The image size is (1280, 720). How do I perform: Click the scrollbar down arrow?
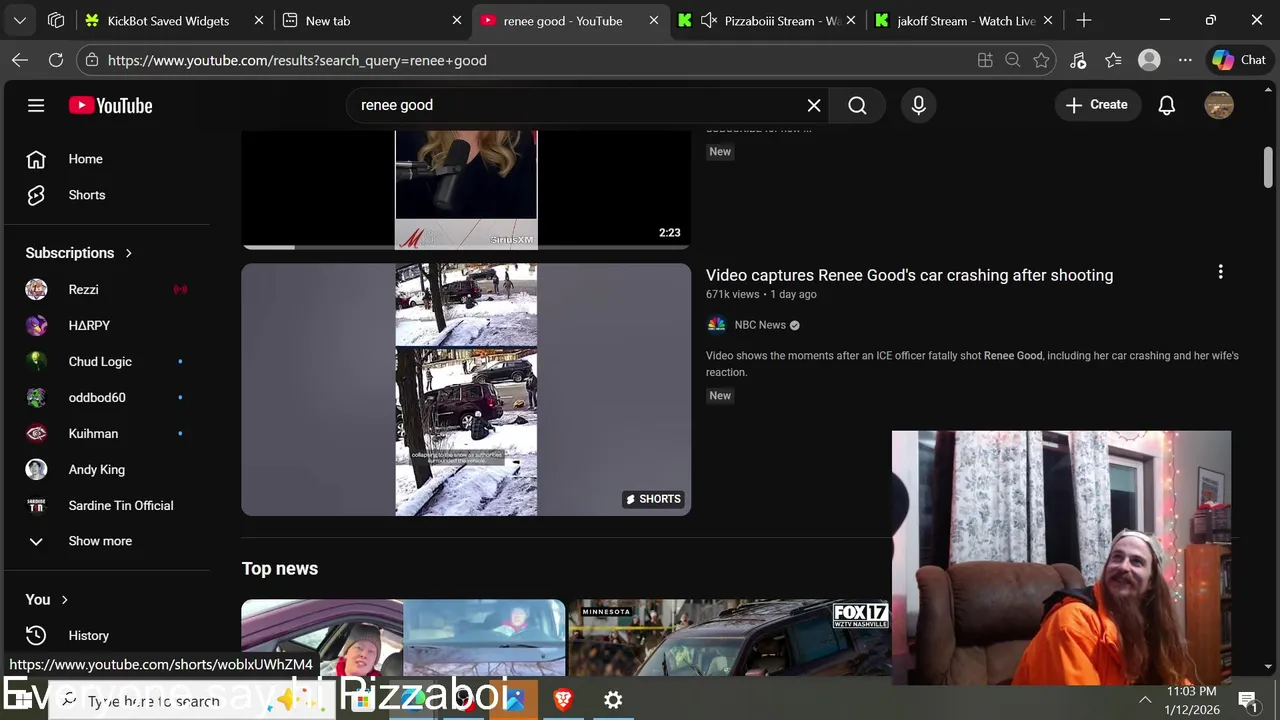point(1268,667)
